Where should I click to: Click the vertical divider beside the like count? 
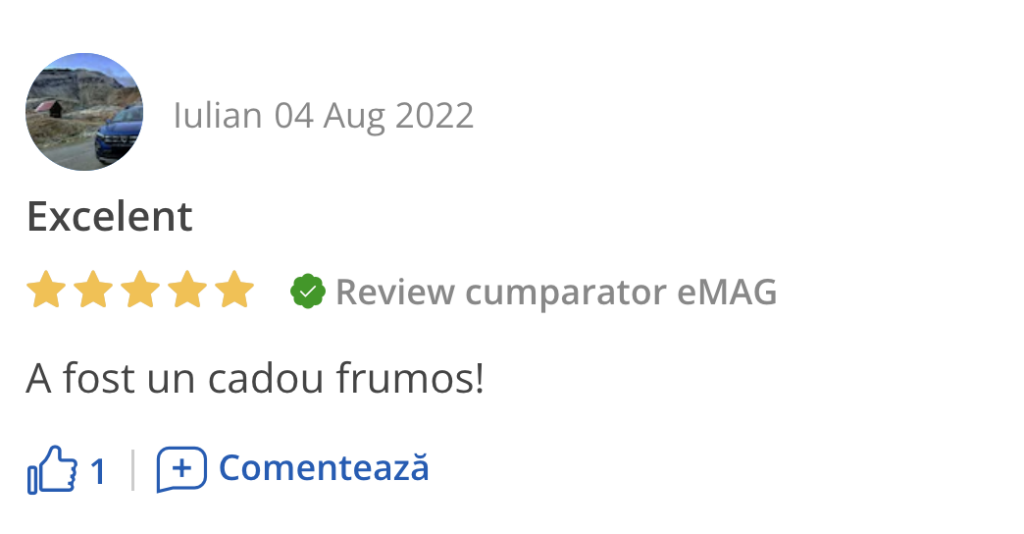pyautogui.click(x=133, y=469)
